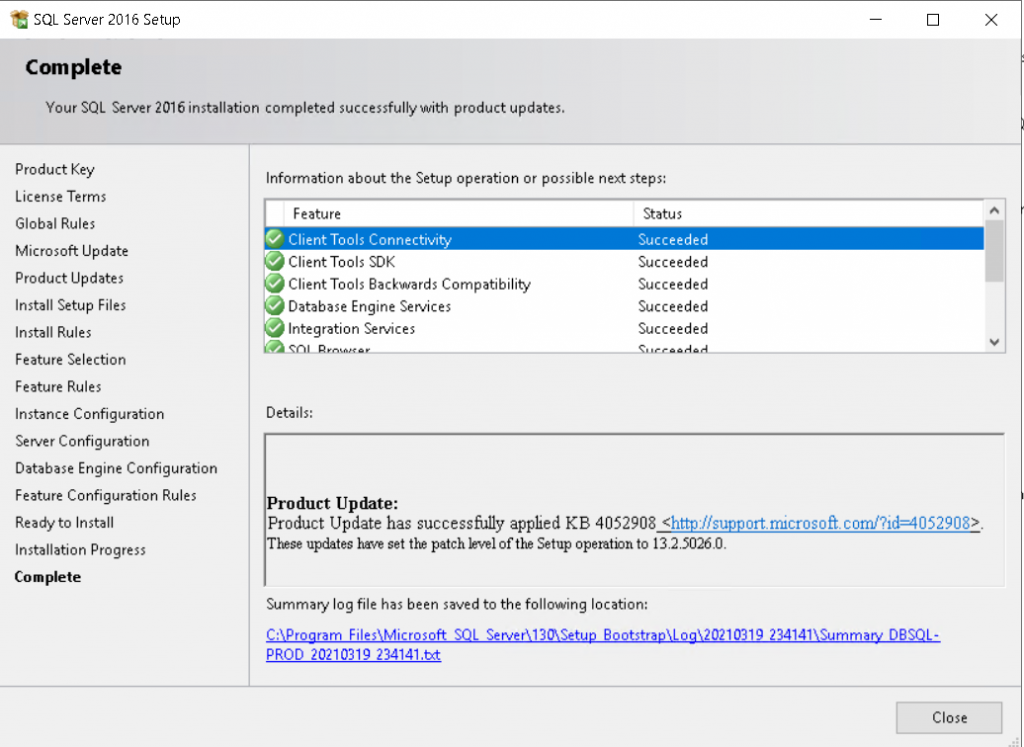Click Product Key step in sidebar
The image size is (1024, 747).
coord(55,169)
